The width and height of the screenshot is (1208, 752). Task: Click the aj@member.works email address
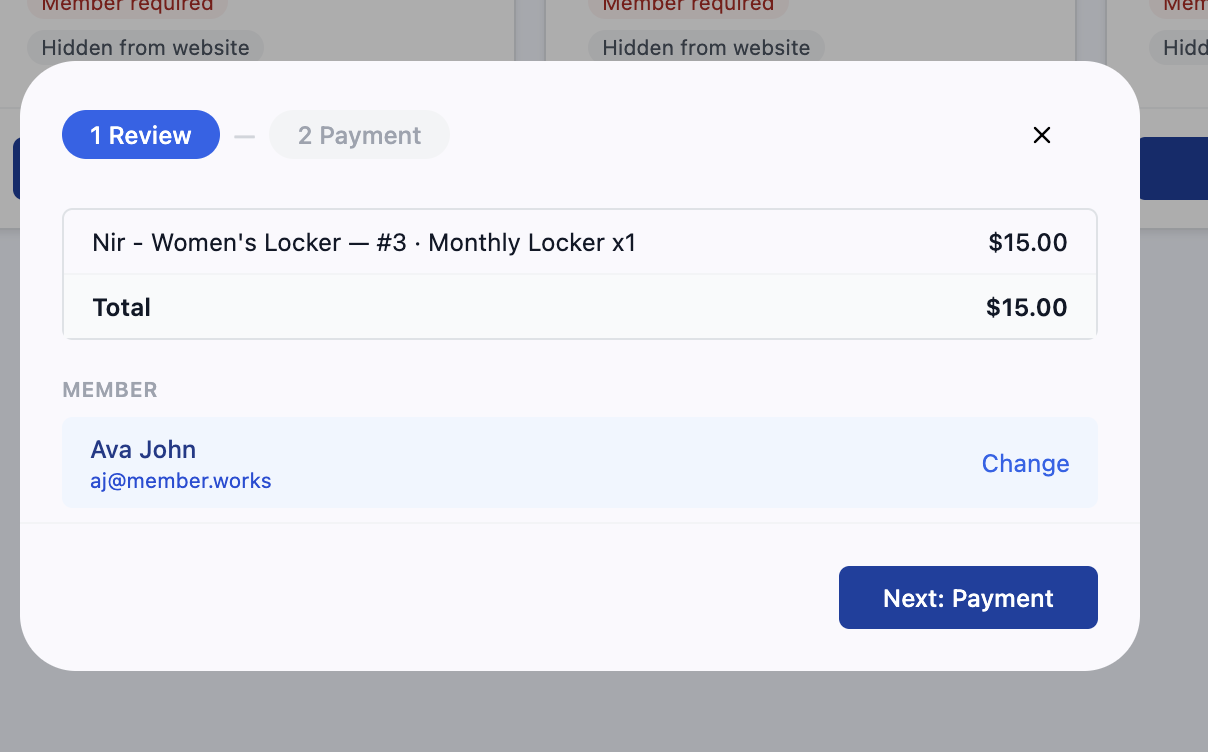pos(181,481)
